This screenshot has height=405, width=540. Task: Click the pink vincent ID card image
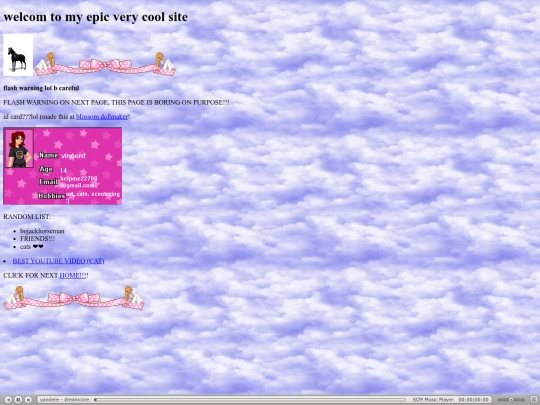63,166
